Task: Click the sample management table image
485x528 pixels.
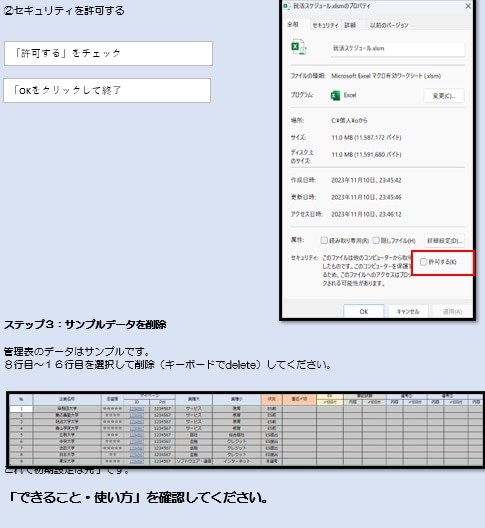Action: tap(246, 429)
